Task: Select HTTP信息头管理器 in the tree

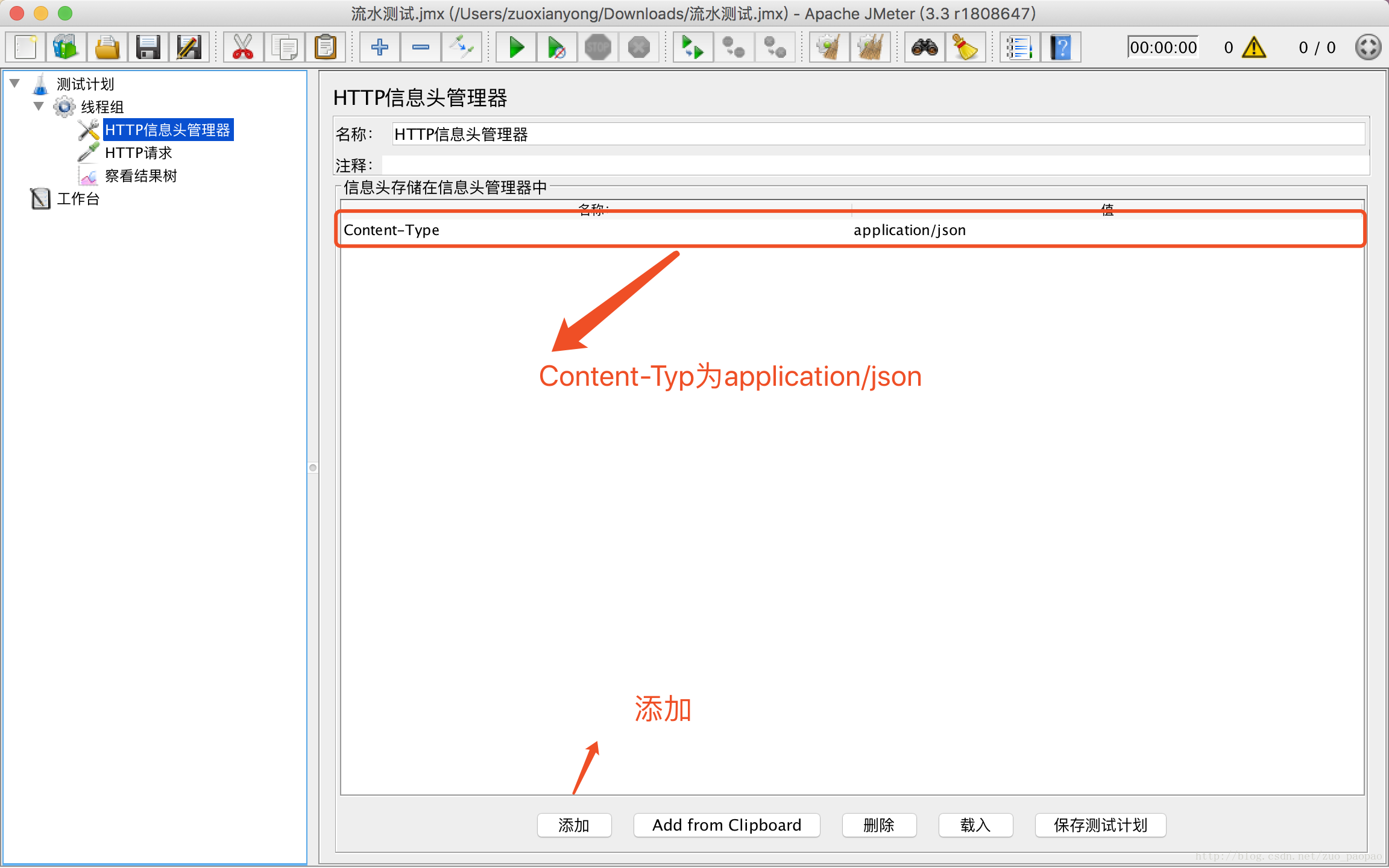Action: point(168,130)
